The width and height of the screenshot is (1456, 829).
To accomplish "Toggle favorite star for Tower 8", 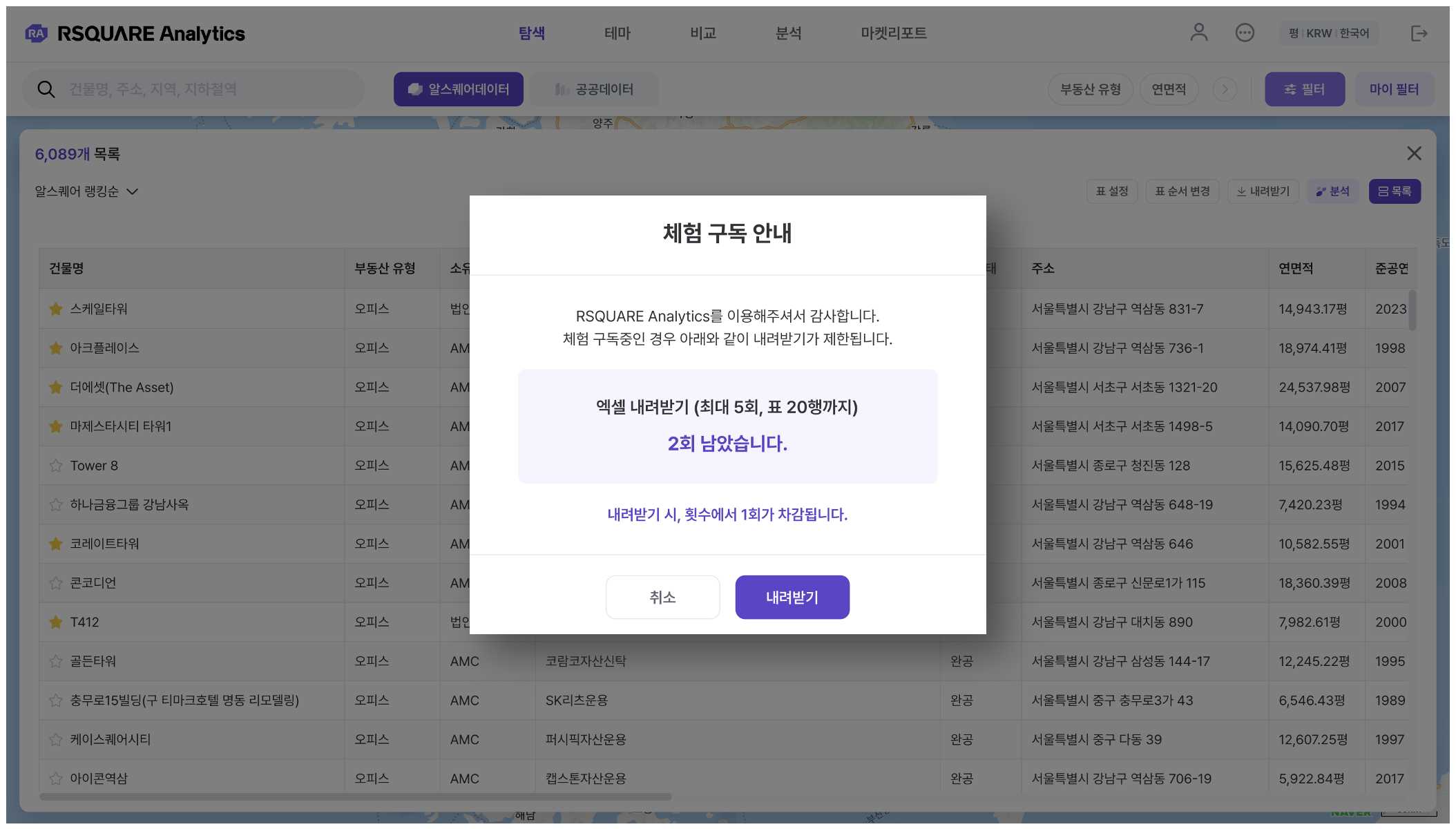I will [56, 466].
